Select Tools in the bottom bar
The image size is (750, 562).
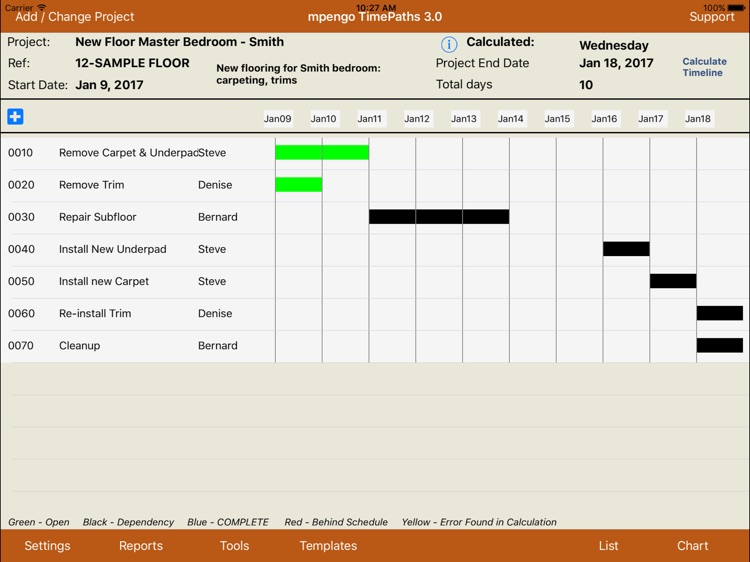point(234,546)
